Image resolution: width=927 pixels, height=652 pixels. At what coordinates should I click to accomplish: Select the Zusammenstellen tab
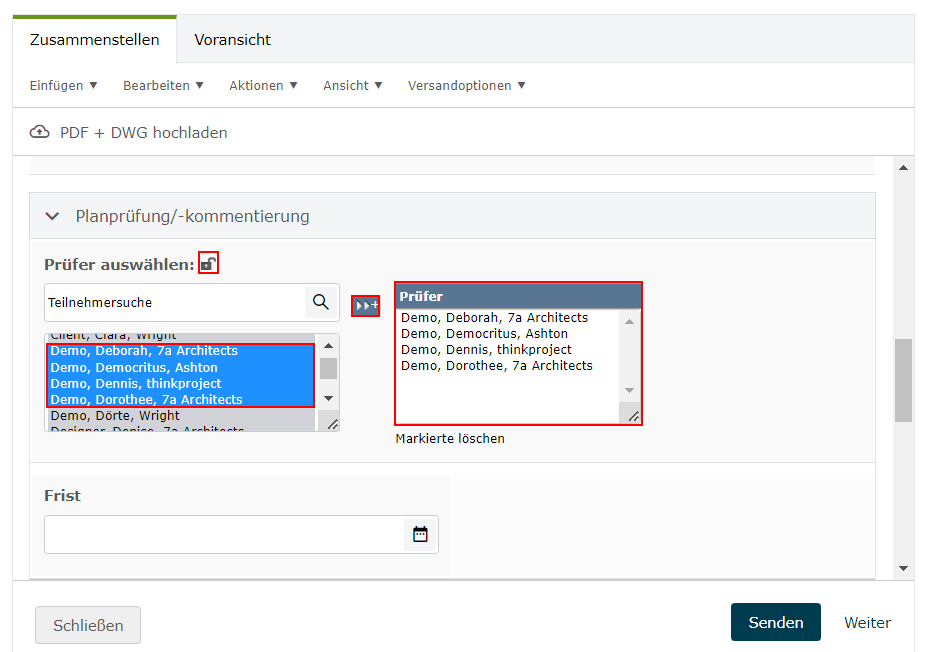pyautogui.click(x=95, y=40)
